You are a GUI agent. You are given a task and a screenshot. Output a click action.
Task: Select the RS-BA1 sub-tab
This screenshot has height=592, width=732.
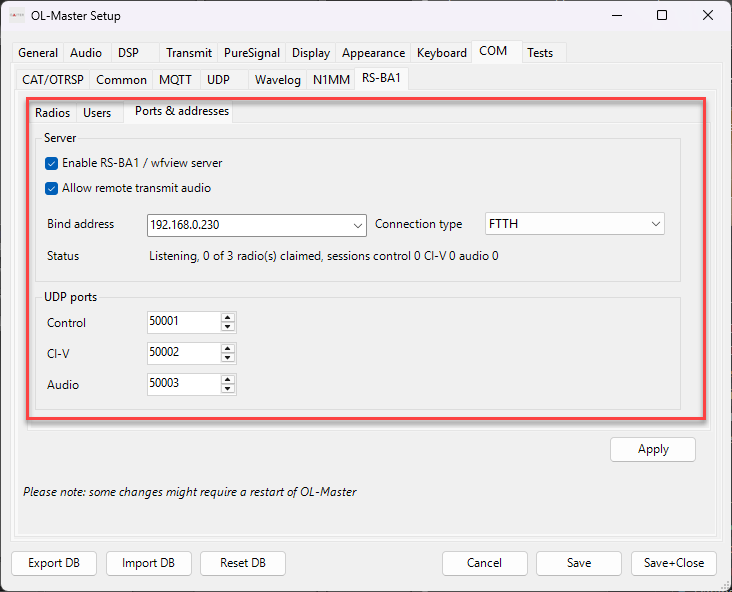click(381, 78)
